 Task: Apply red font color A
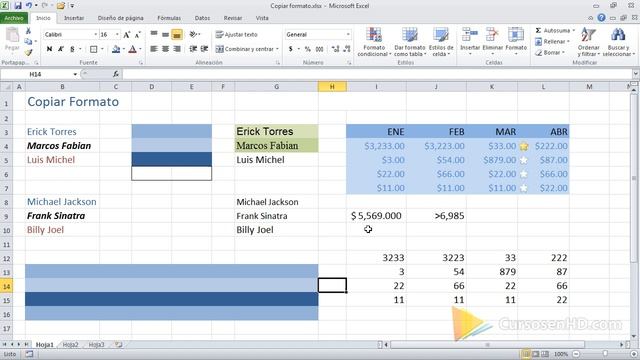tap(132, 49)
